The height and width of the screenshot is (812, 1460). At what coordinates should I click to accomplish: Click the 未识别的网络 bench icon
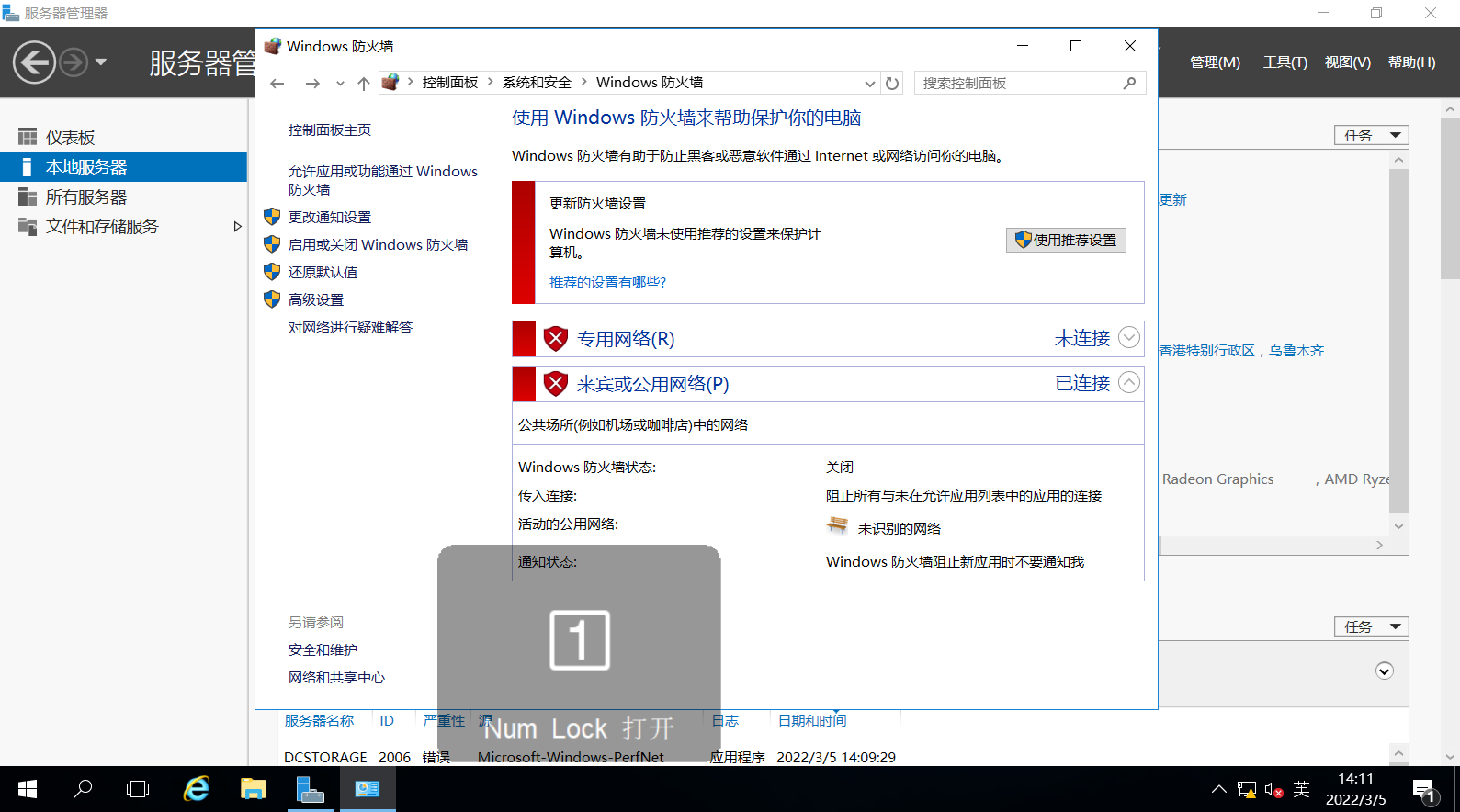[837, 526]
